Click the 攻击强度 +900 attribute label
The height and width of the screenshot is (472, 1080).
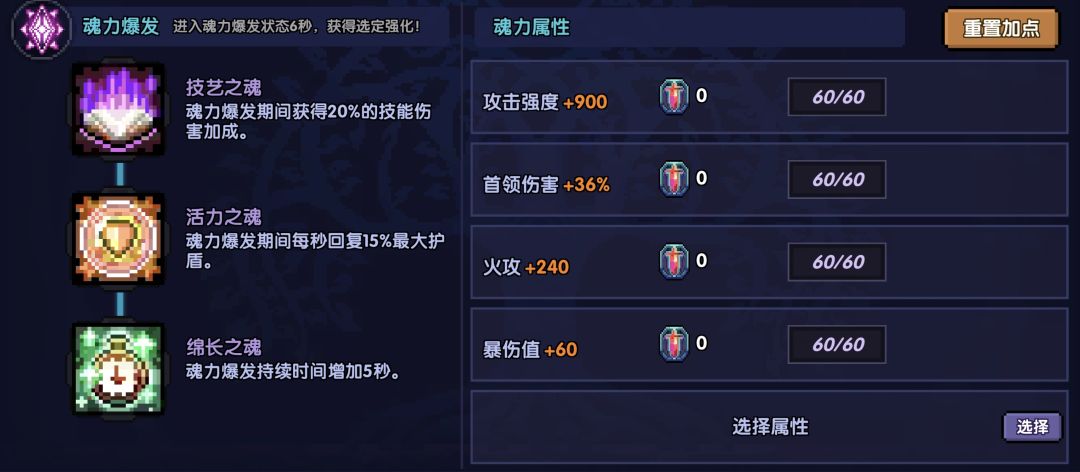pyautogui.click(x=545, y=101)
